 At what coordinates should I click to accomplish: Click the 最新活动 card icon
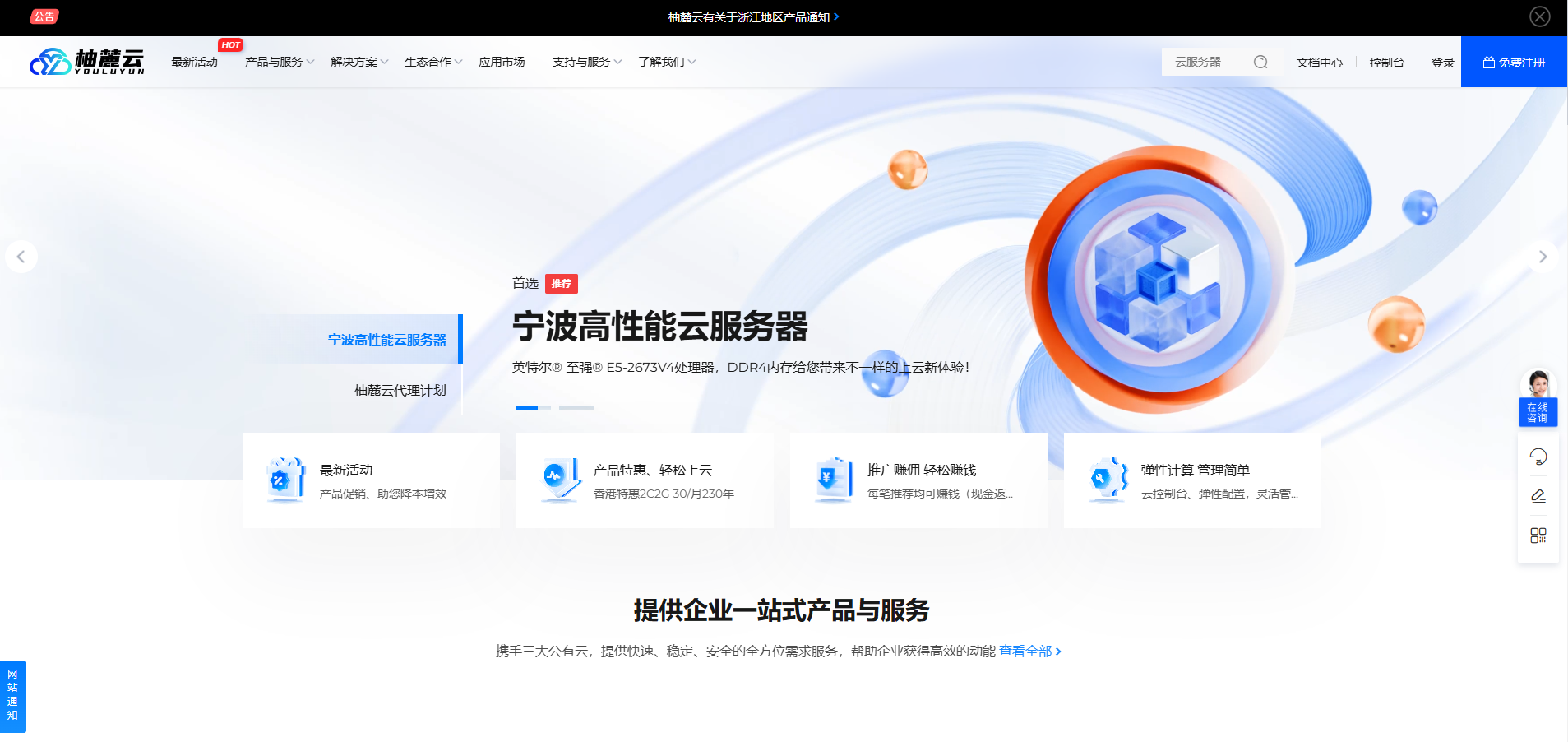tap(286, 479)
